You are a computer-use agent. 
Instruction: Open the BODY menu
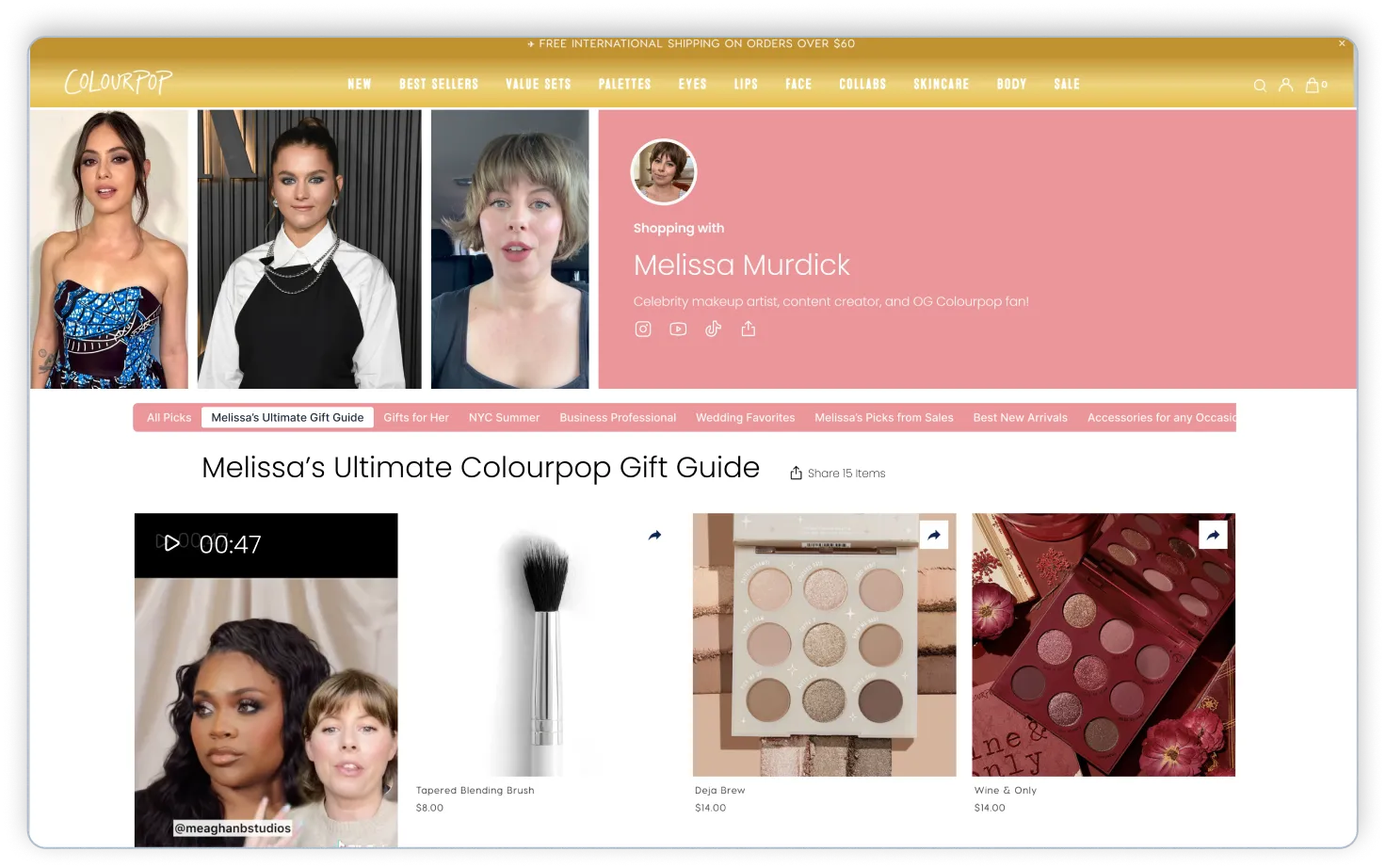tap(1012, 84)
